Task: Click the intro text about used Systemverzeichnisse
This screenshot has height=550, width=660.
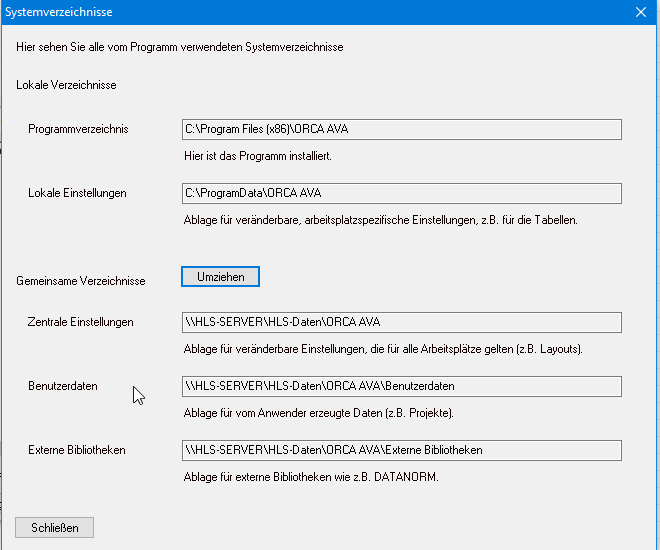Action: (x=180, y=47)
